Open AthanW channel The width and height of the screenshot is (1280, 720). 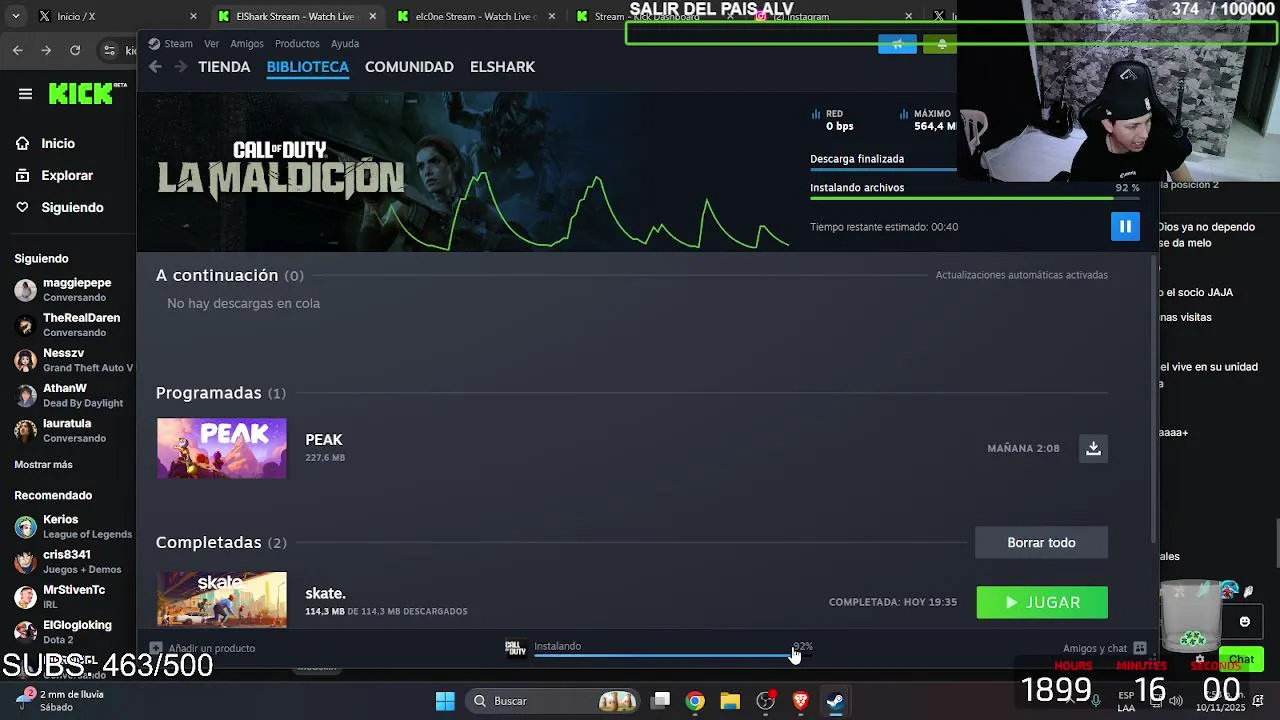tap(68, 395)
